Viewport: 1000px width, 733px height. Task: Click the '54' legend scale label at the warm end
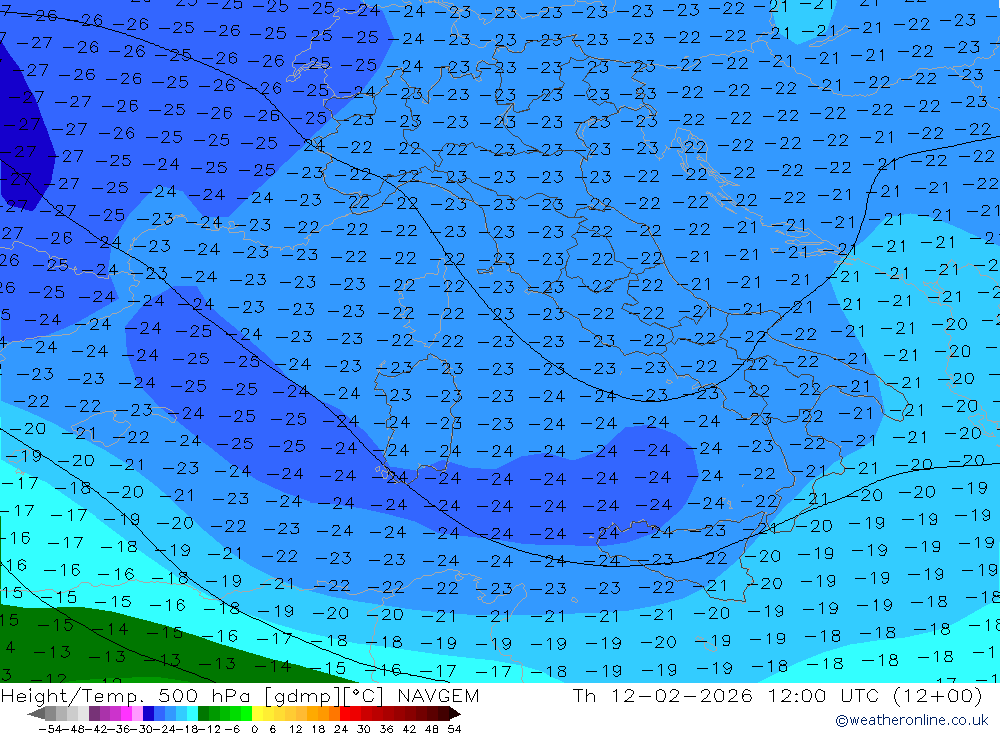click(x=454, y=729)
